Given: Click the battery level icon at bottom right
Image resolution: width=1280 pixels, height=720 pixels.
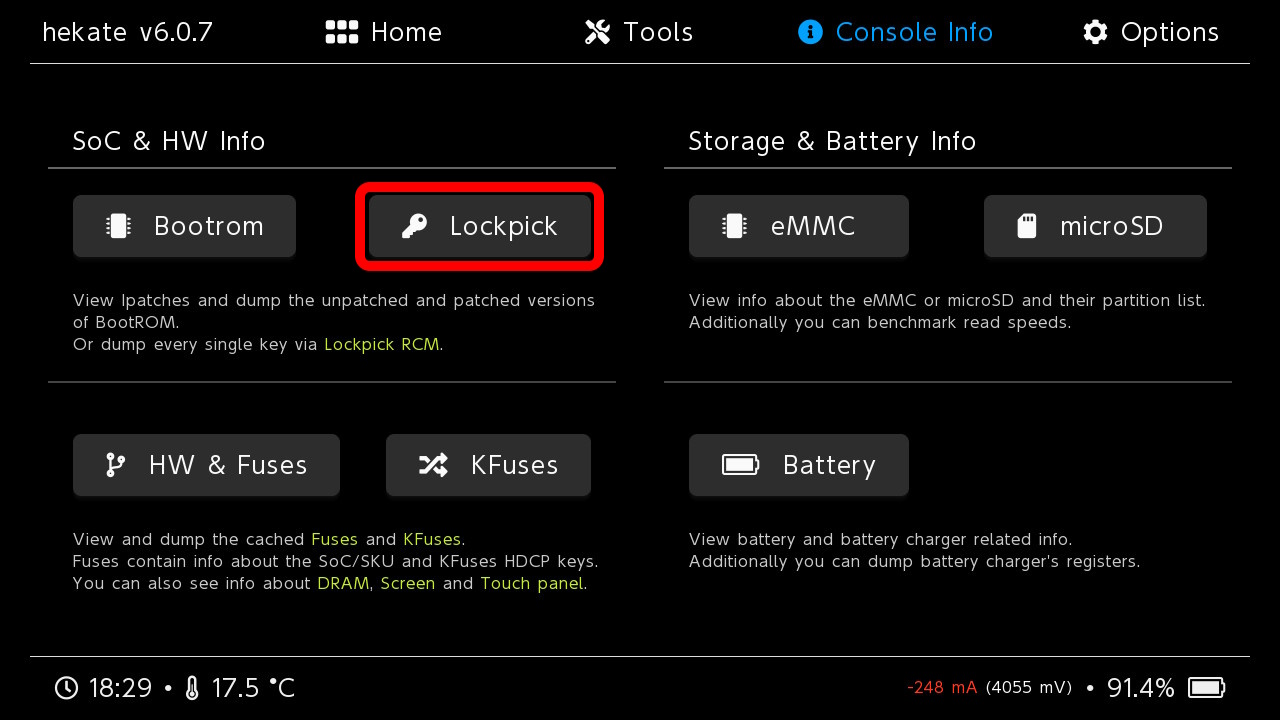Looking at the screenshot, I should [1206, 688].
